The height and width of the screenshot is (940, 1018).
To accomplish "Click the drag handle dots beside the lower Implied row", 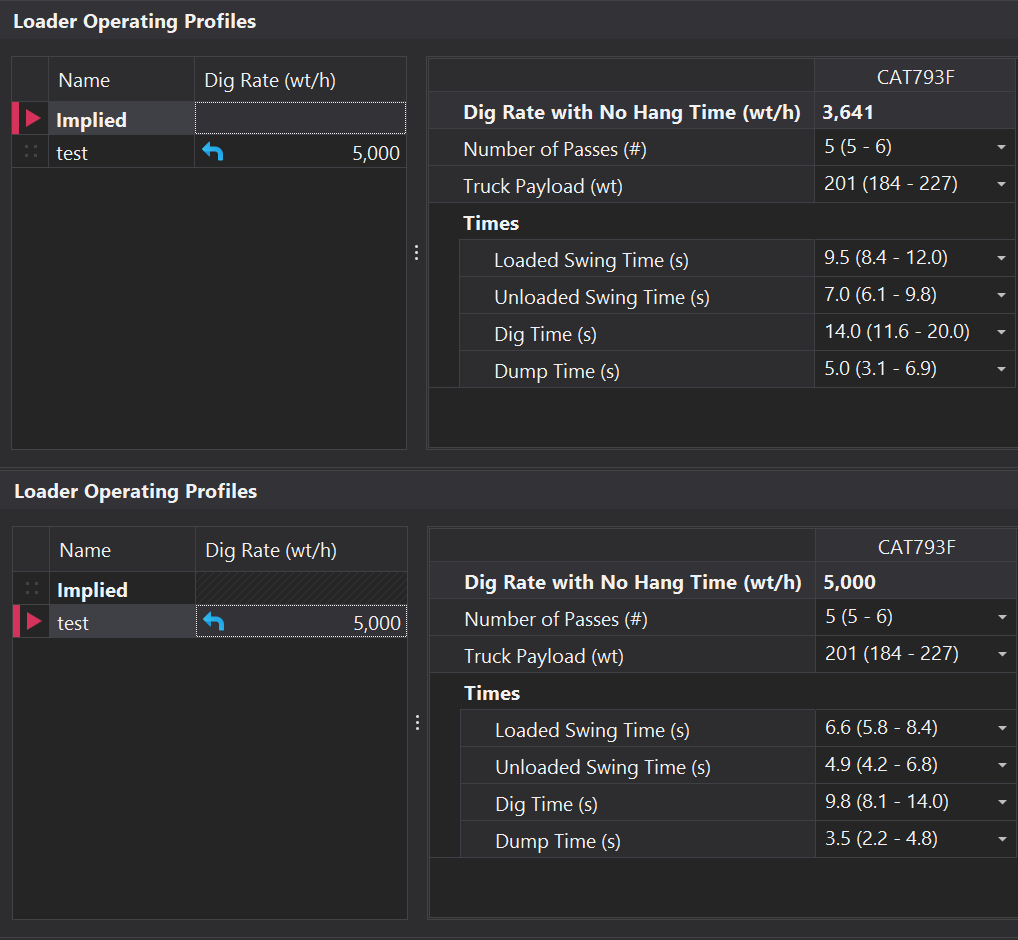I will 32,589.
